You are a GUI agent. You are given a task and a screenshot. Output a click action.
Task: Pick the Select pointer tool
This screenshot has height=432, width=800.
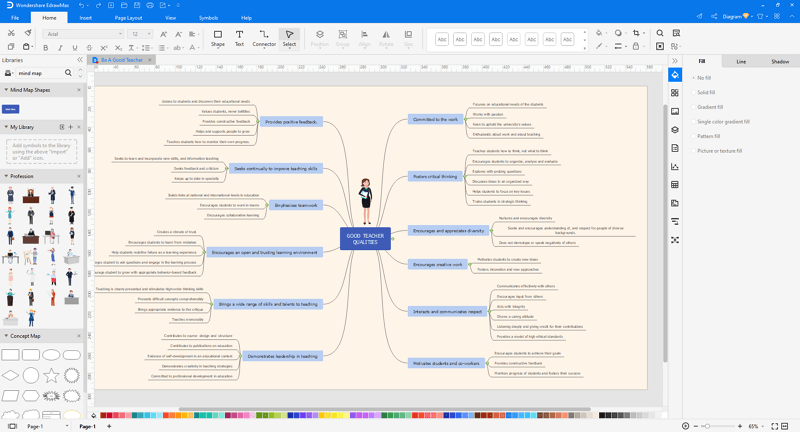point(289,38)
